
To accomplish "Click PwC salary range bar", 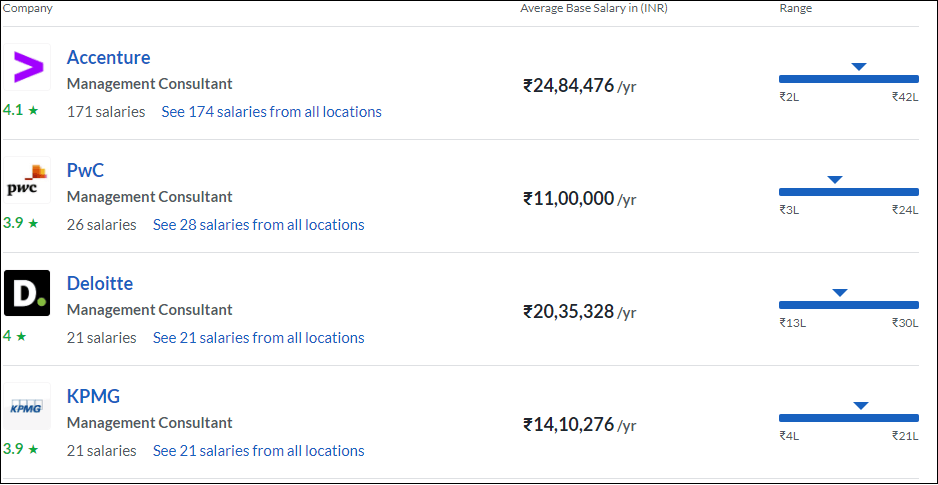I will [x=848, y=192].
